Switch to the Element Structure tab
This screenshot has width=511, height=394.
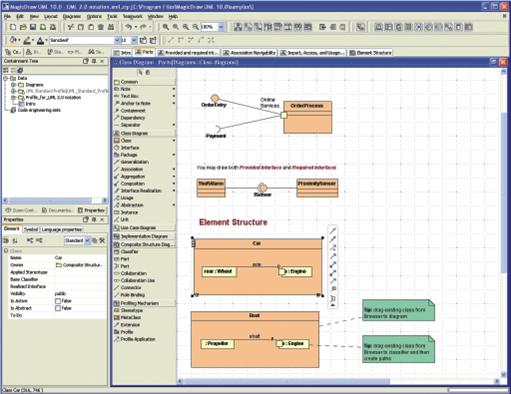pyautogui.click(x=370, y=53)
